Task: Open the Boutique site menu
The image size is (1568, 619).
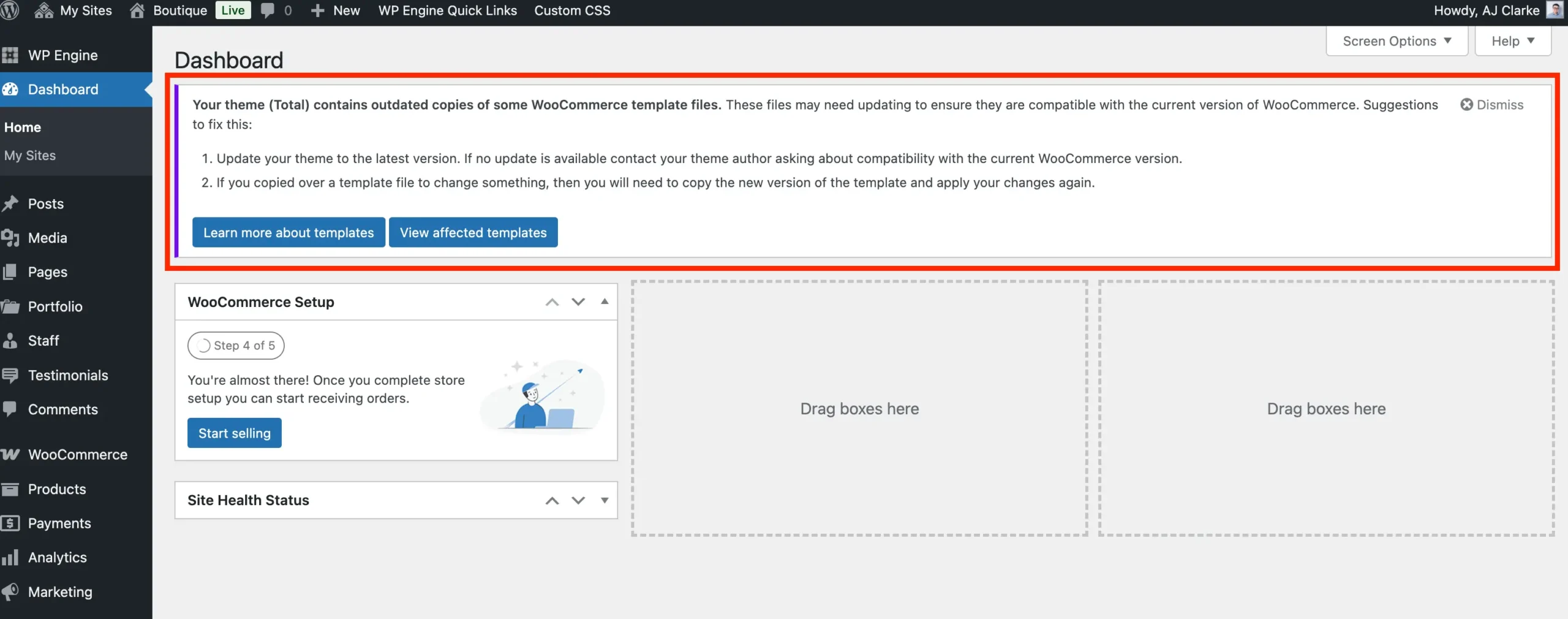Action: click(180, 10)
